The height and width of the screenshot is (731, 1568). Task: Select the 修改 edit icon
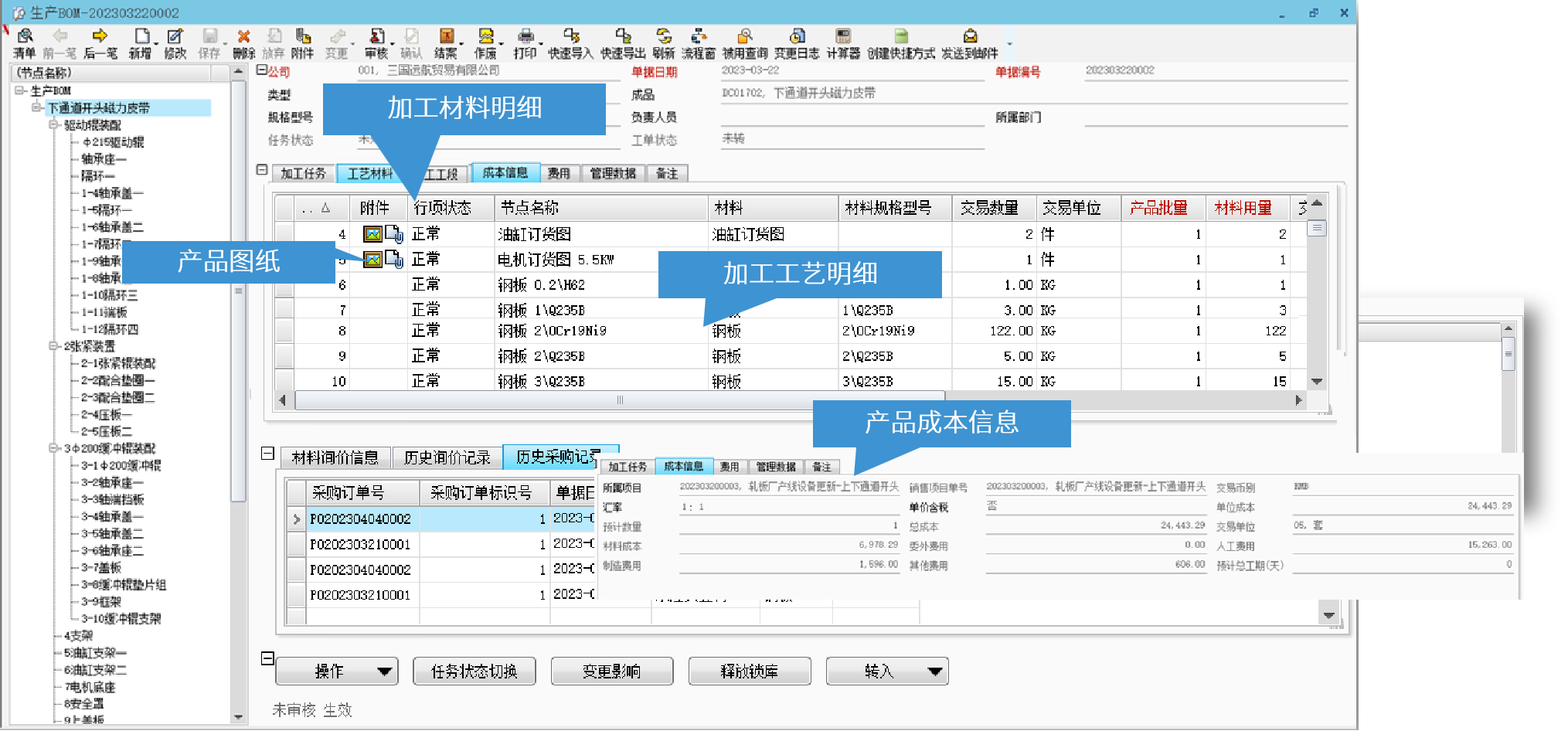point(175,36)
